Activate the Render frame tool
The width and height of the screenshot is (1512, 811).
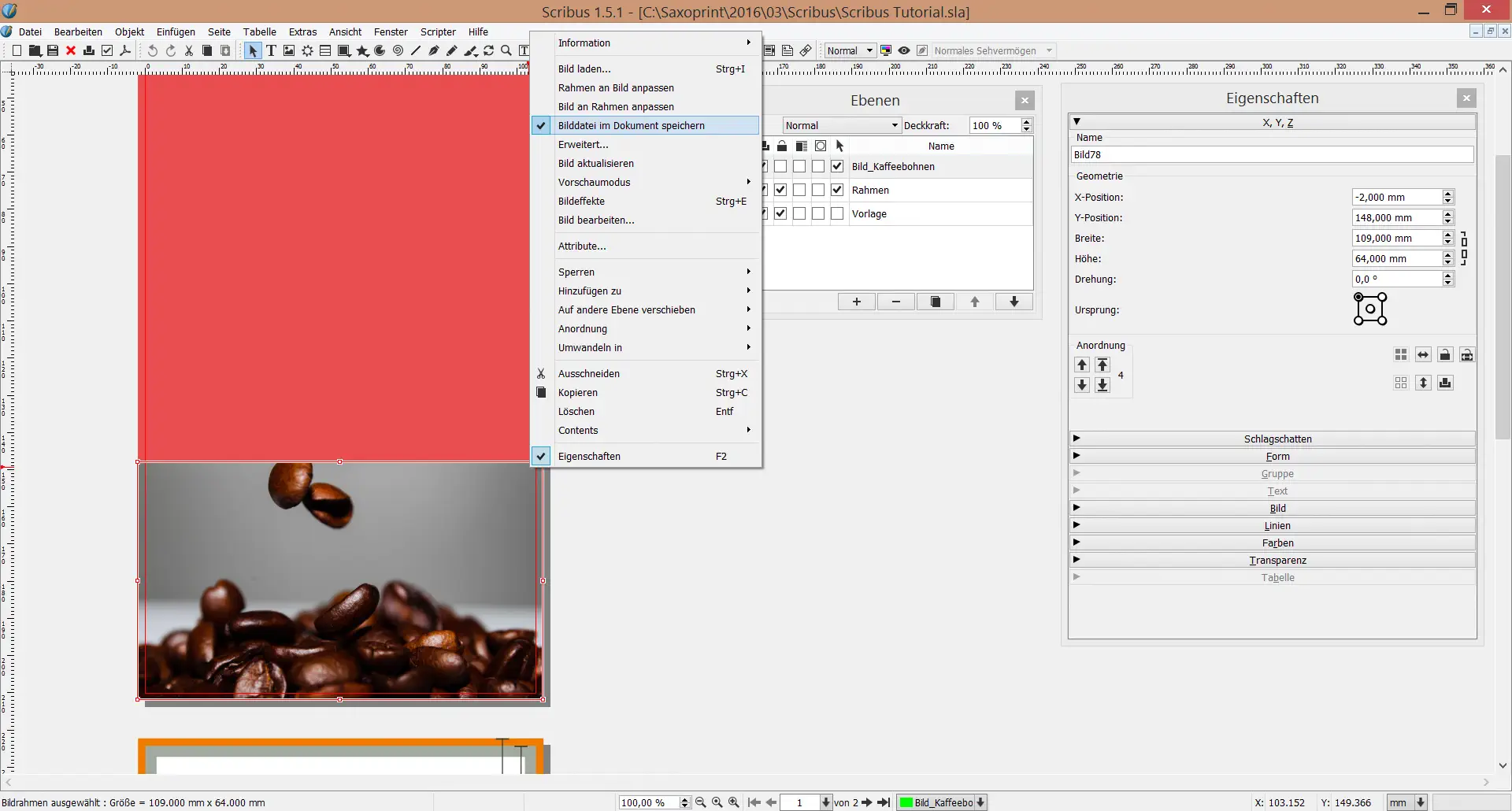pos(306,50)
